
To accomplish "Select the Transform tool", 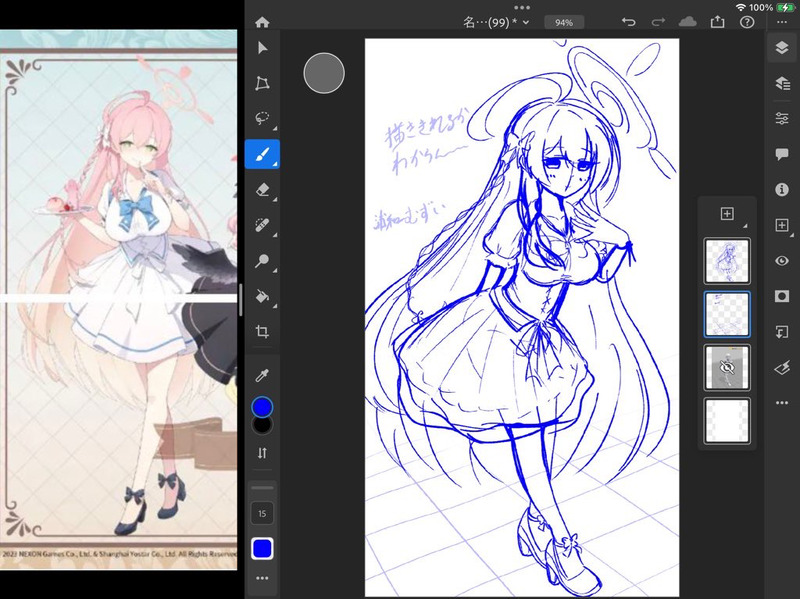I will [x=262, y=83].
